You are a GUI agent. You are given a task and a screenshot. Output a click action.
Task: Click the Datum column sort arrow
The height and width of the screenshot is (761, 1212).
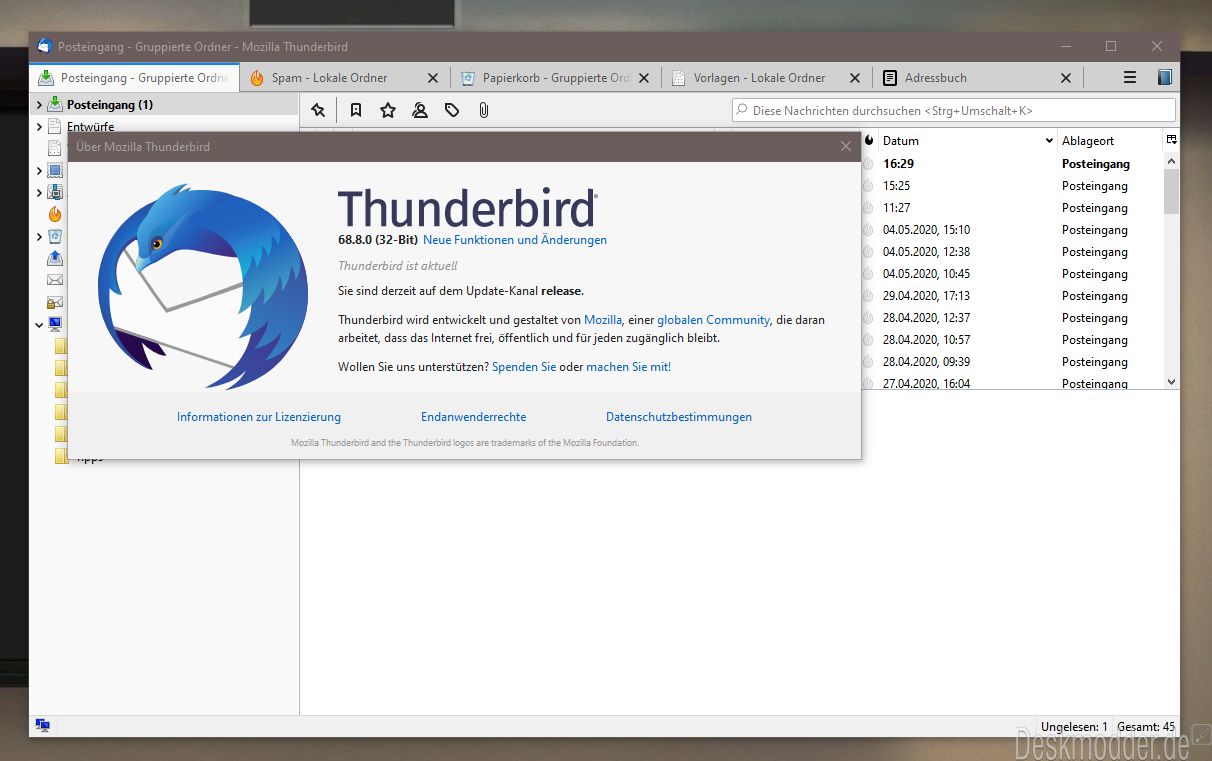tap(1049, 141)
